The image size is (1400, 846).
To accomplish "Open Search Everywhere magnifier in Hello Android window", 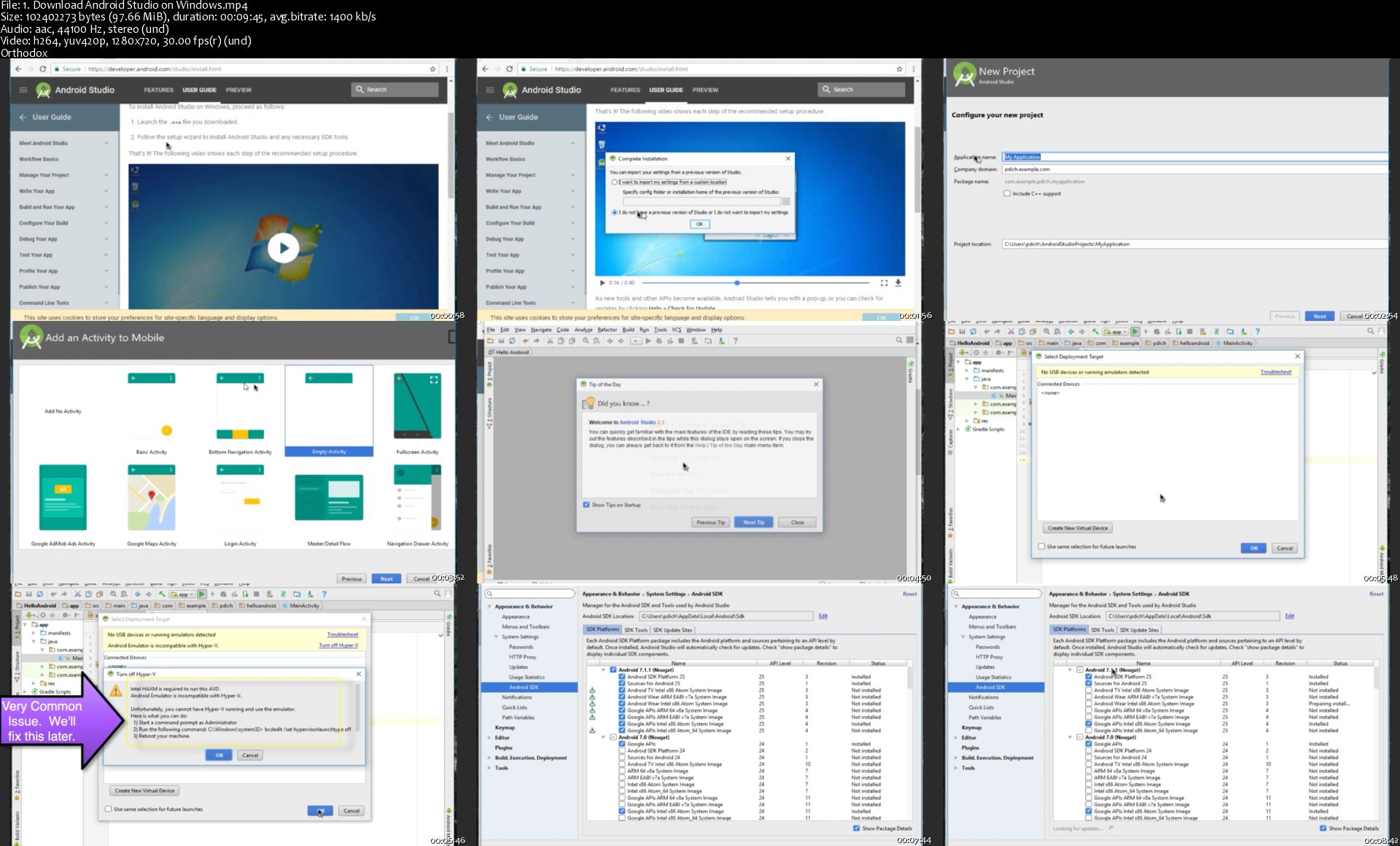I will (898, 340).
